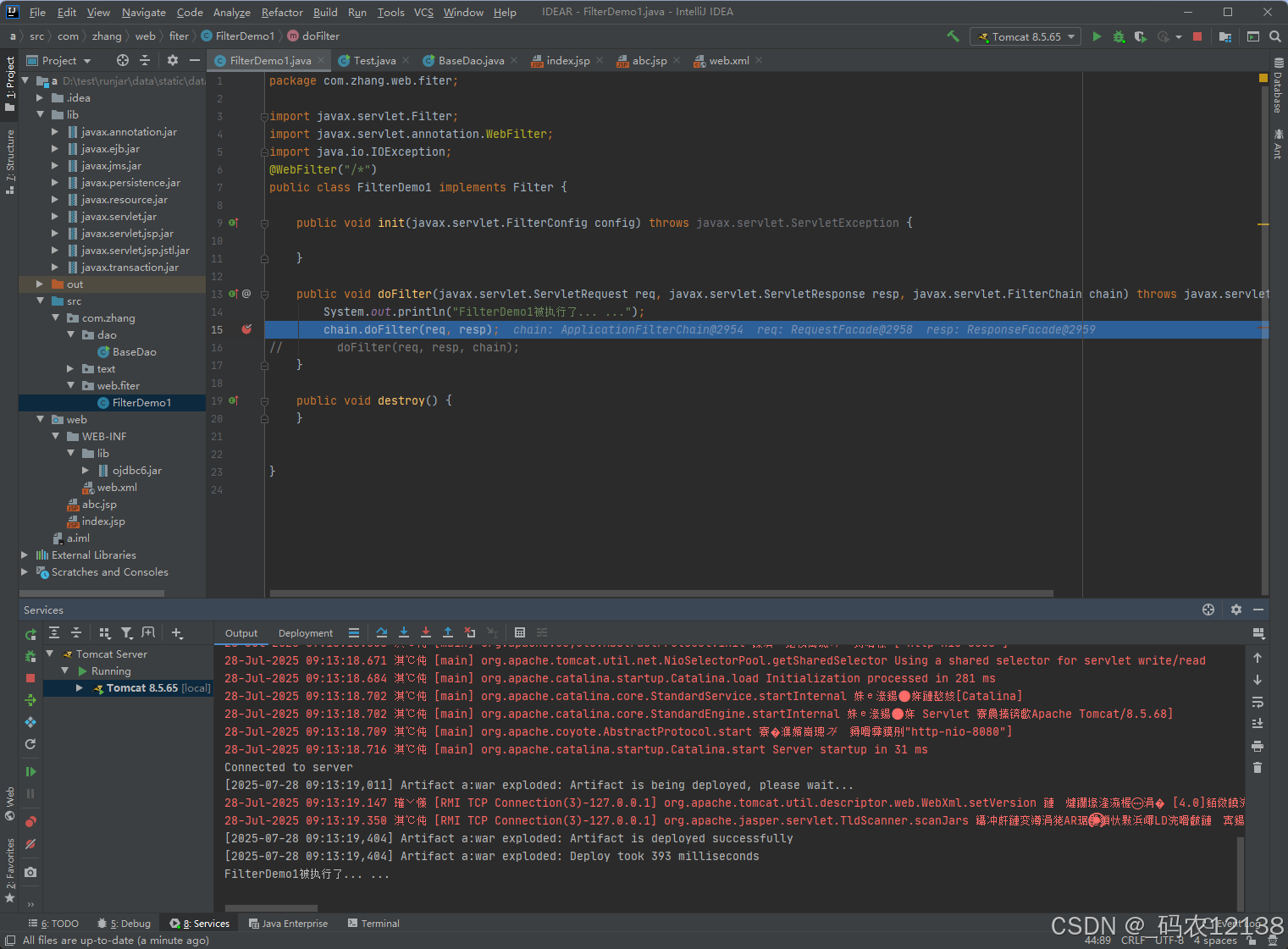Toggle scroll to end of console
The height and width of the screenshot is (949, 1288).
click(1258, 723)
